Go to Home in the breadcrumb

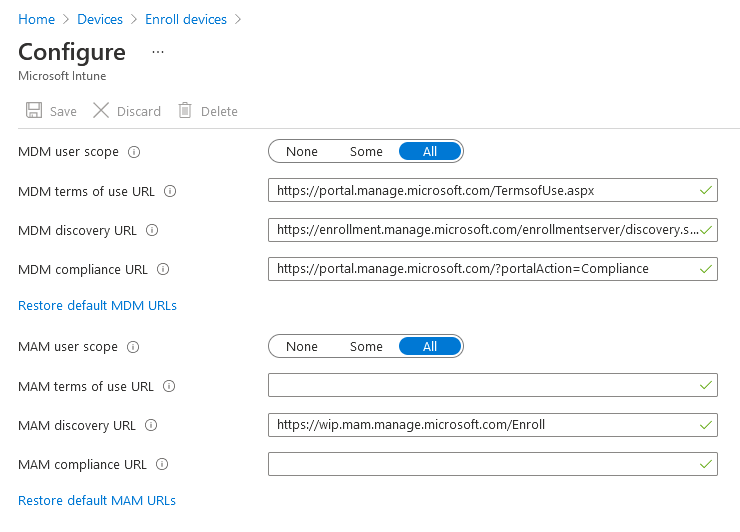pos(36,19)
